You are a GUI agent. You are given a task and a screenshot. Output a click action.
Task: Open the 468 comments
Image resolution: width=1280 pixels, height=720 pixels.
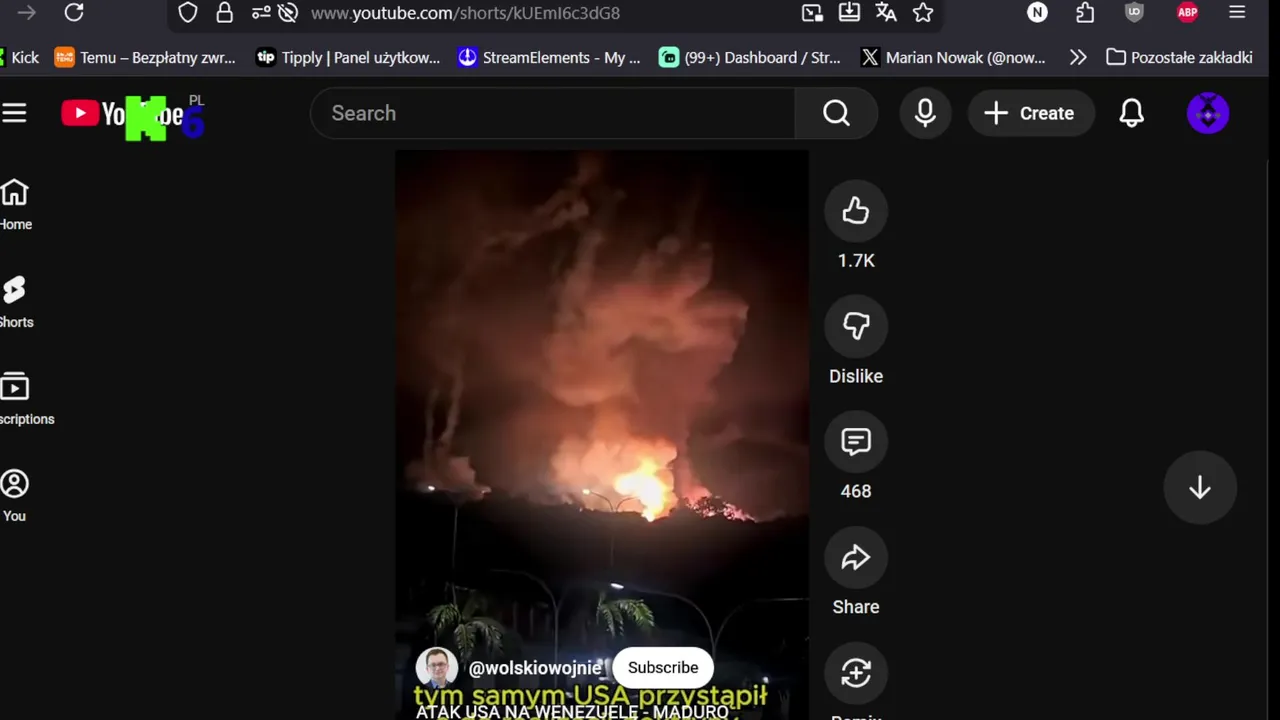pyautogui.click(x=856, y=442)
